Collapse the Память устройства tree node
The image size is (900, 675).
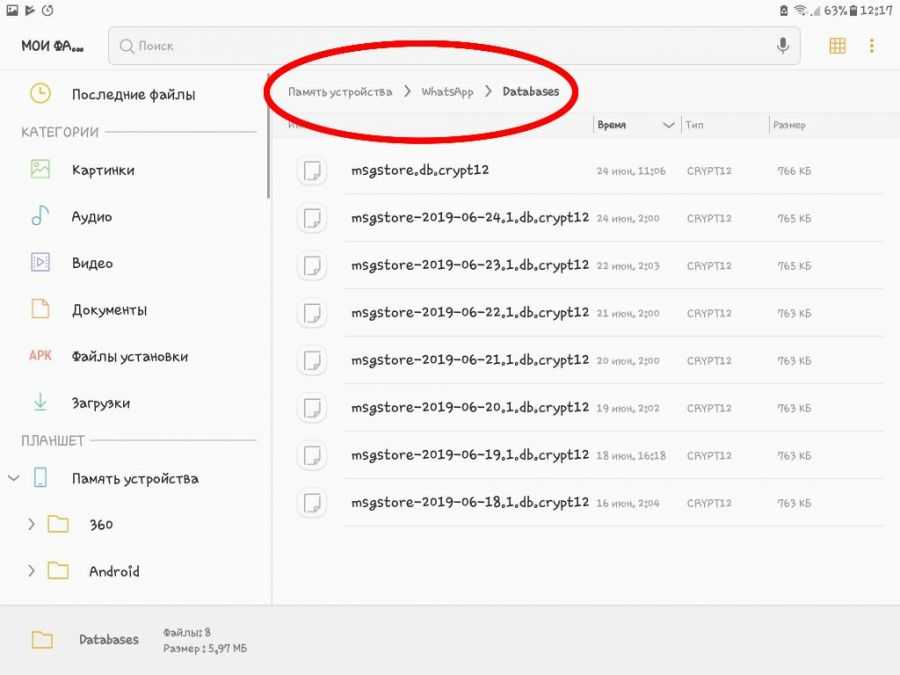[14, 478]
